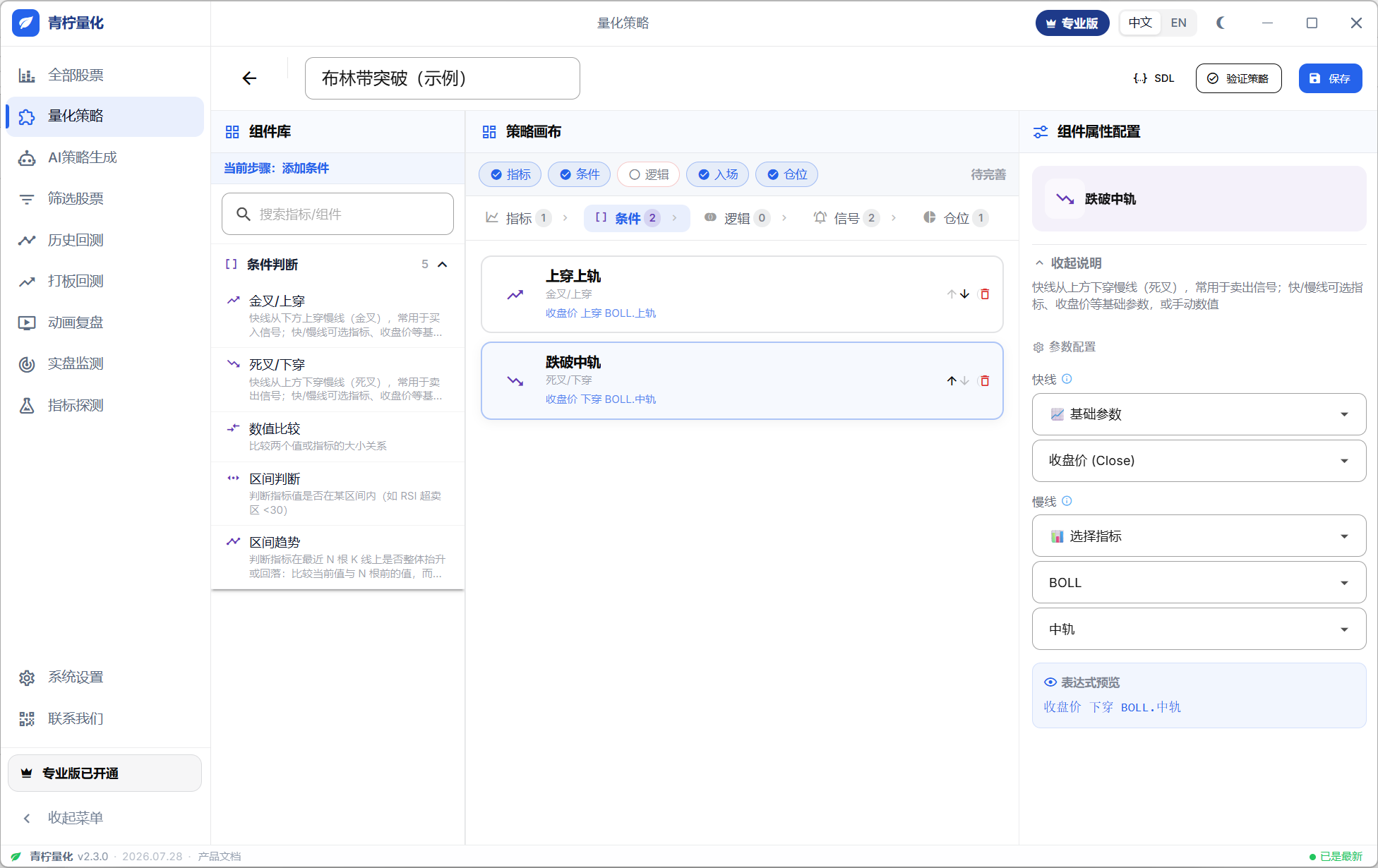Click the 组件属性配置 sliders icon
The height and width of the screenshot is (868, 1378).
[x=1041, y=132]
